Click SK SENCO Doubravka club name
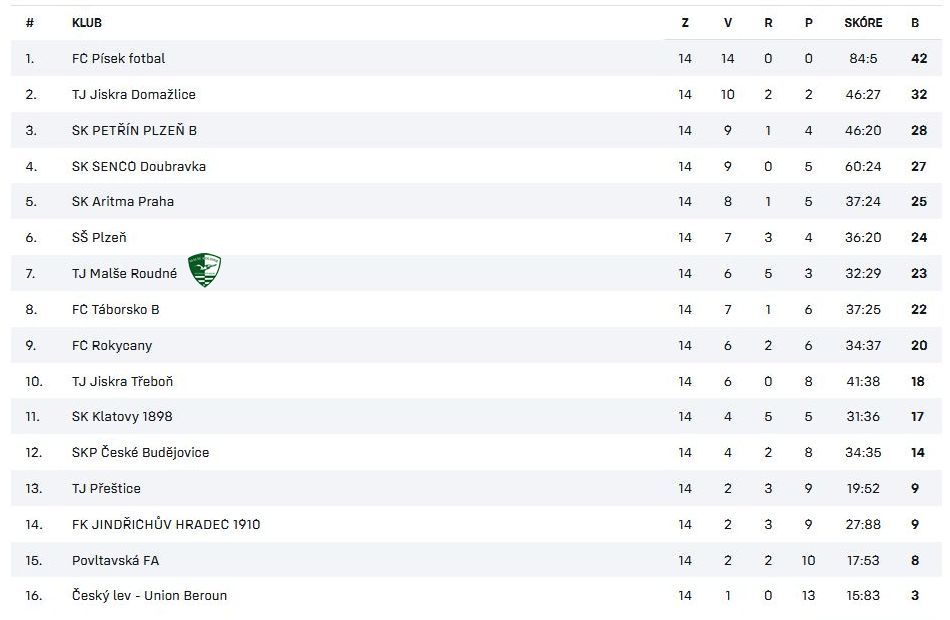Viewport: 950px width, 620px height. (x=138, y=167)
